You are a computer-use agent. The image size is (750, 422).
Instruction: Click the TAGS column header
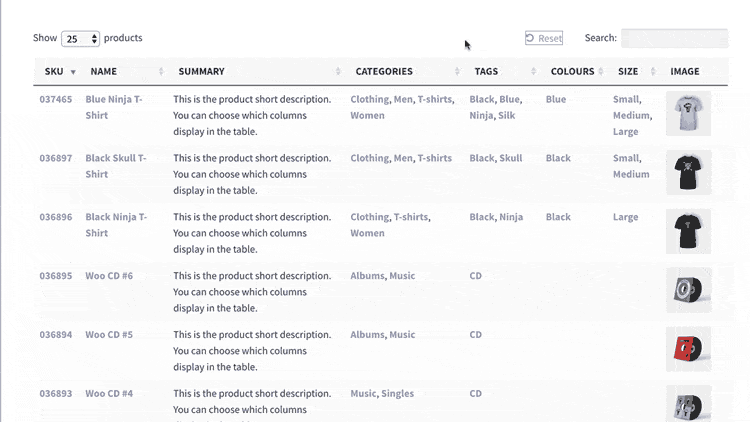tap(502, 71)
